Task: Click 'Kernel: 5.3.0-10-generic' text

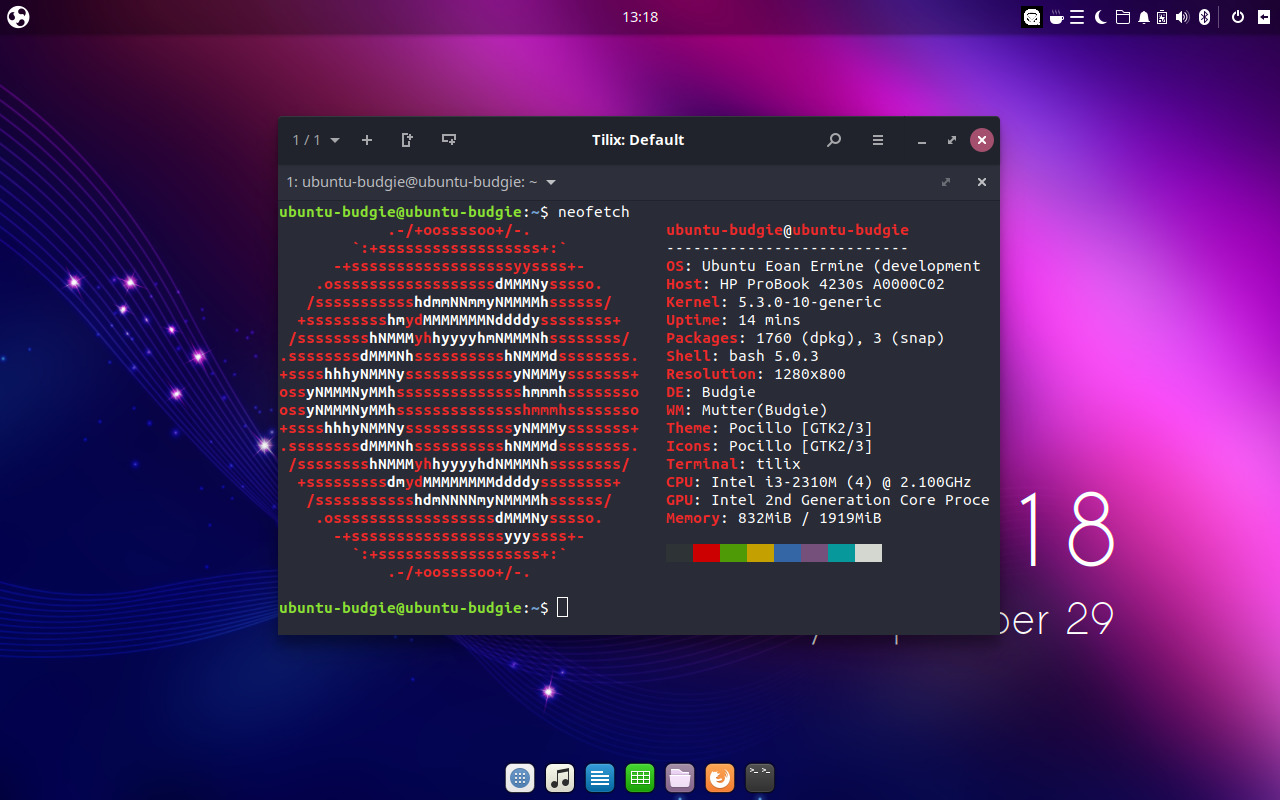Action: pyautogui.click(x=774, y=302)
